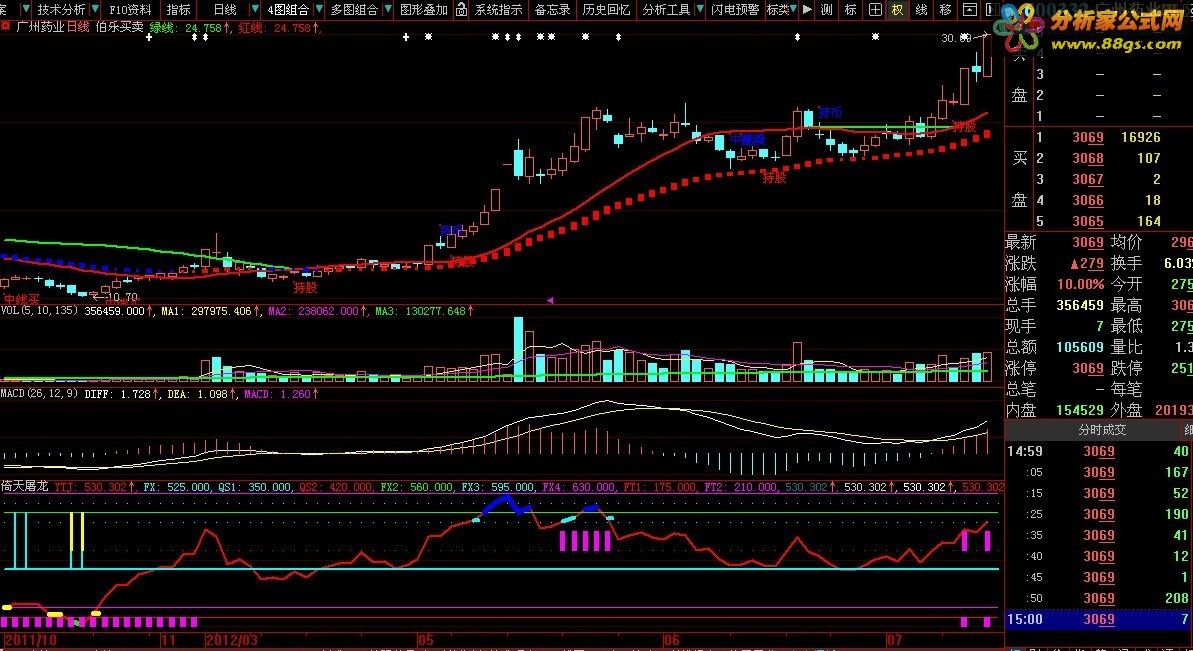Click the 闪电预警 alert button
The height and width of the screenshot is (651, 1193).
pyautogui.click(x=735, y=10)
